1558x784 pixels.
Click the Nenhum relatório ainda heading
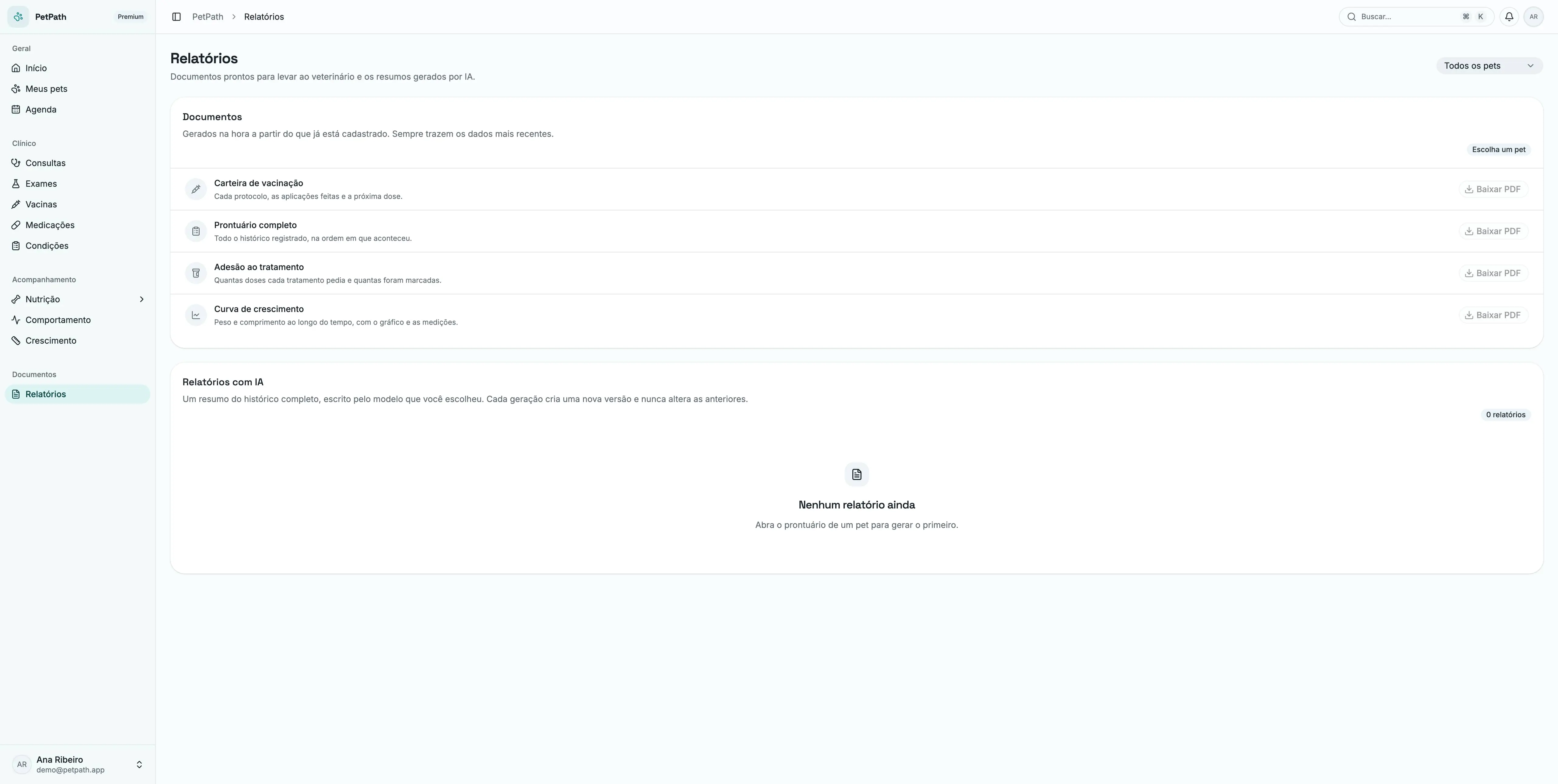tap(856, 505)
